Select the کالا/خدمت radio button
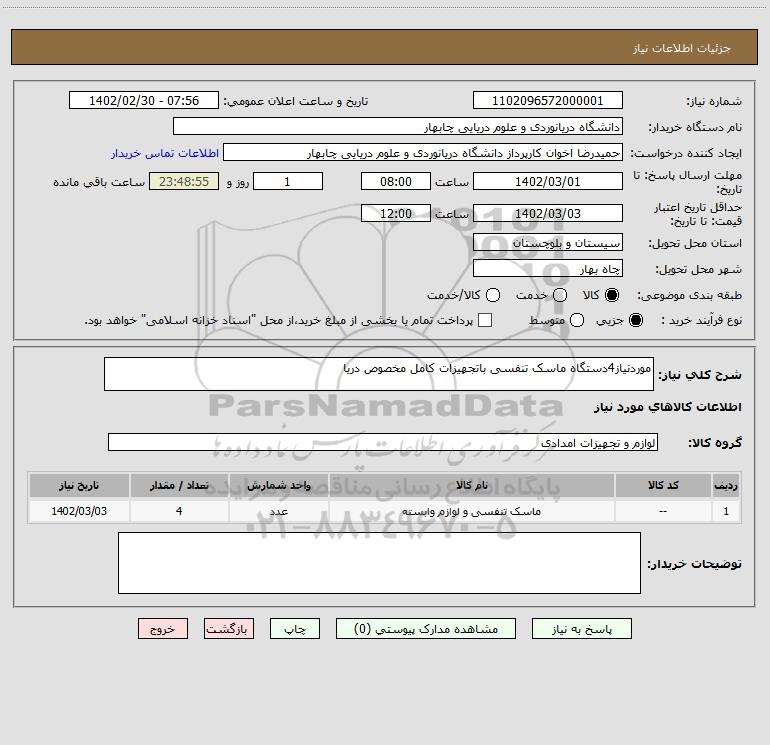The image size is (770, 745). (493, 295)
